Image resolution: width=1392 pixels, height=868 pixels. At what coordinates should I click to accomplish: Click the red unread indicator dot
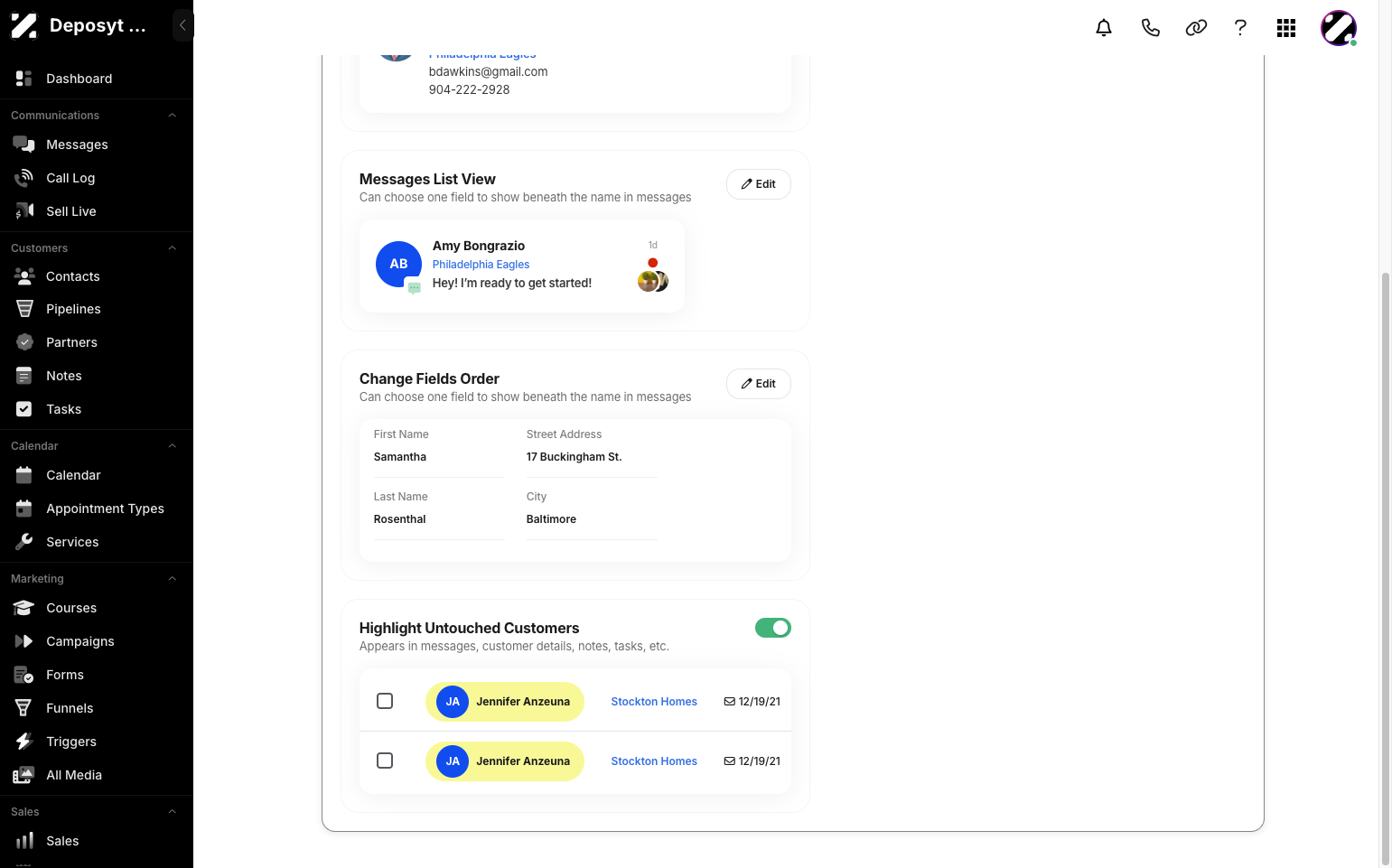tap(652, 263)
